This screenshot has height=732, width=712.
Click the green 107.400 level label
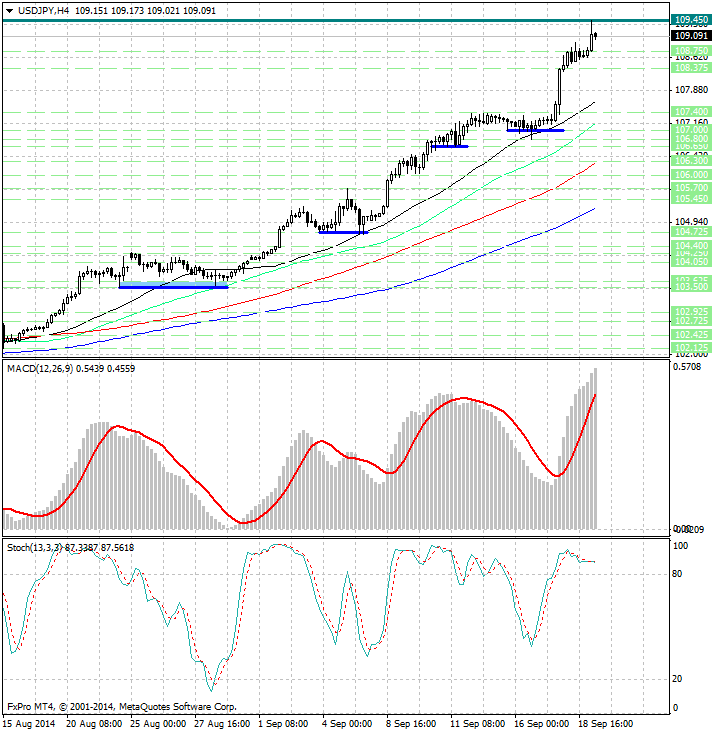coord(691,112)
